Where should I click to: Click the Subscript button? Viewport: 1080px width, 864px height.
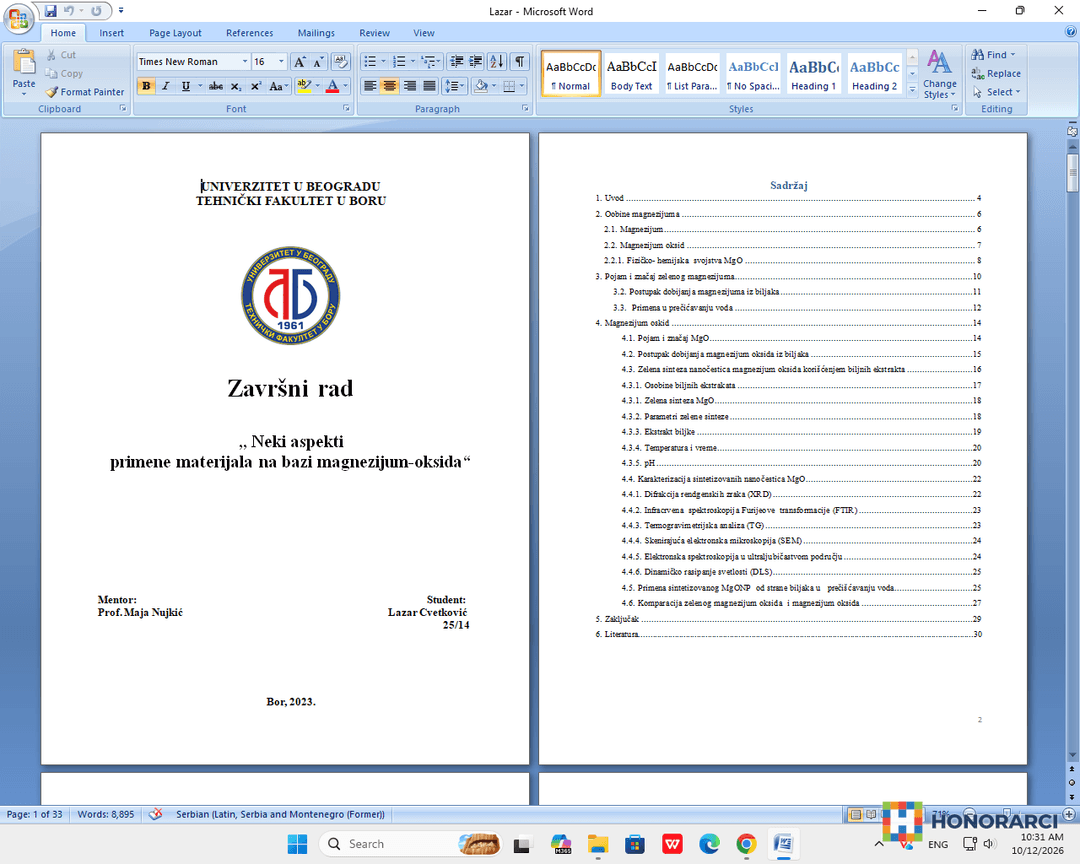coord(236,86)
